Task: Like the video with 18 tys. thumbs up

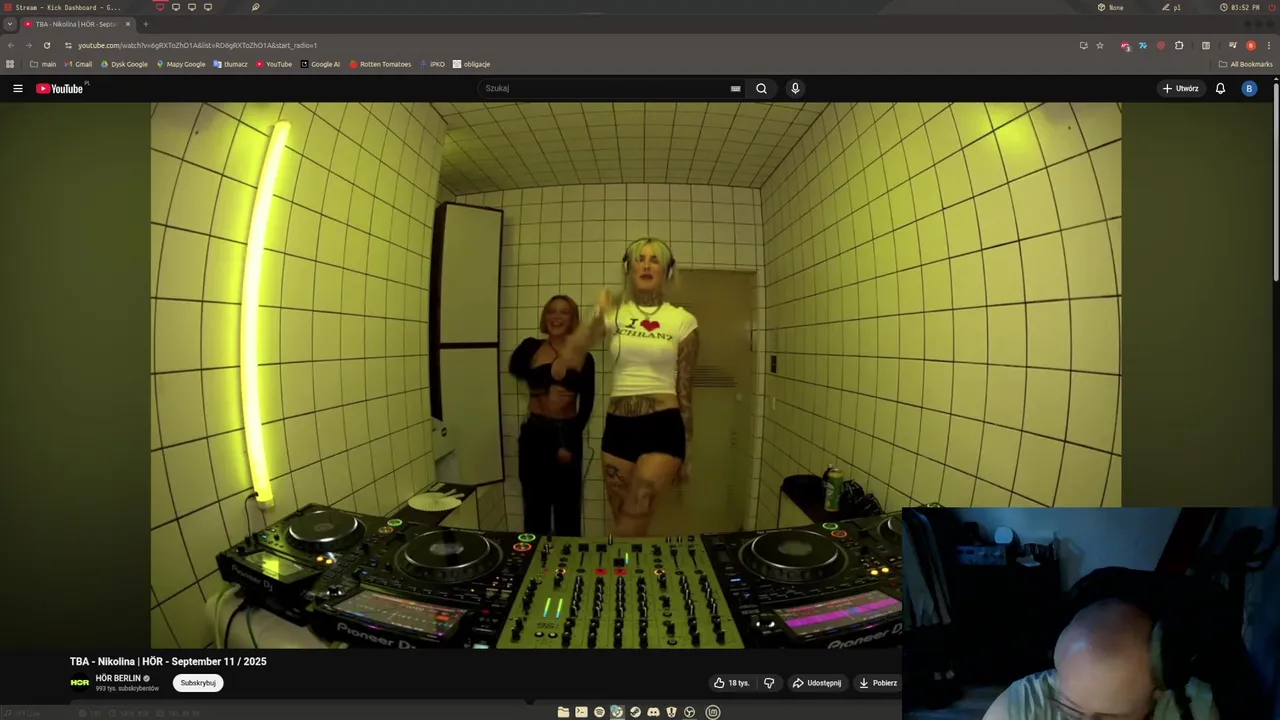Action: (731, 683)
